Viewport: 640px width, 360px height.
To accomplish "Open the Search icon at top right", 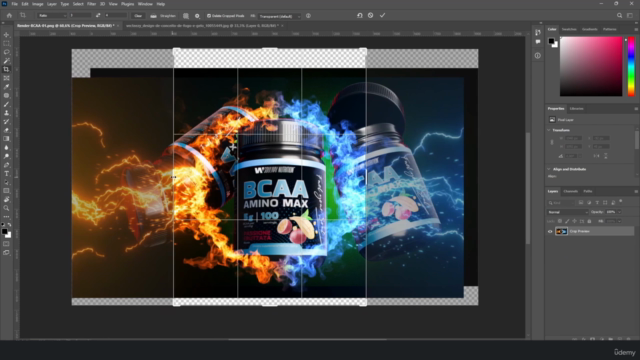I will (x=619, y=16).
